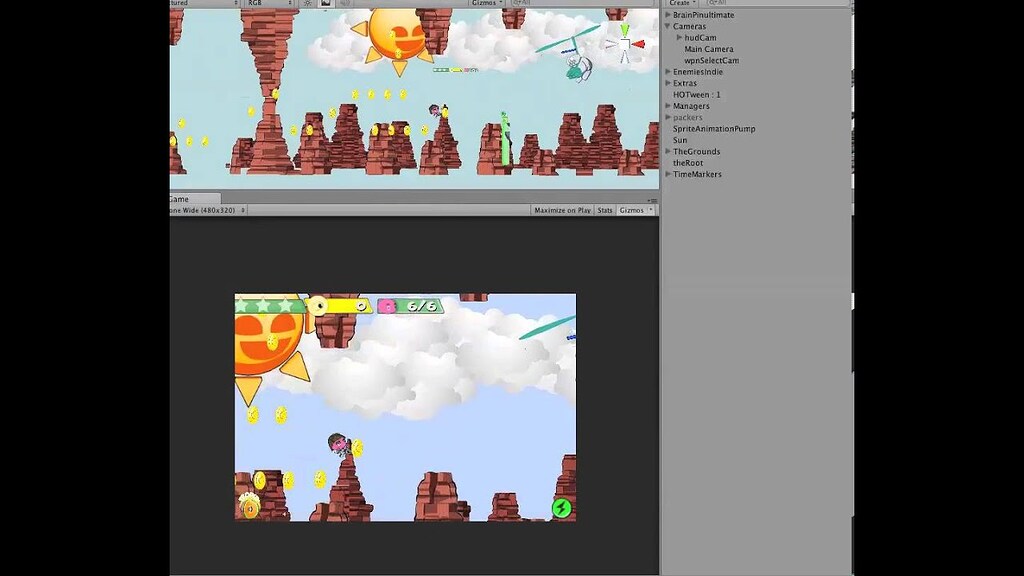Enable Maximize on Play
The width and height of the screenshot is (1024, 576).
[565, 210]
